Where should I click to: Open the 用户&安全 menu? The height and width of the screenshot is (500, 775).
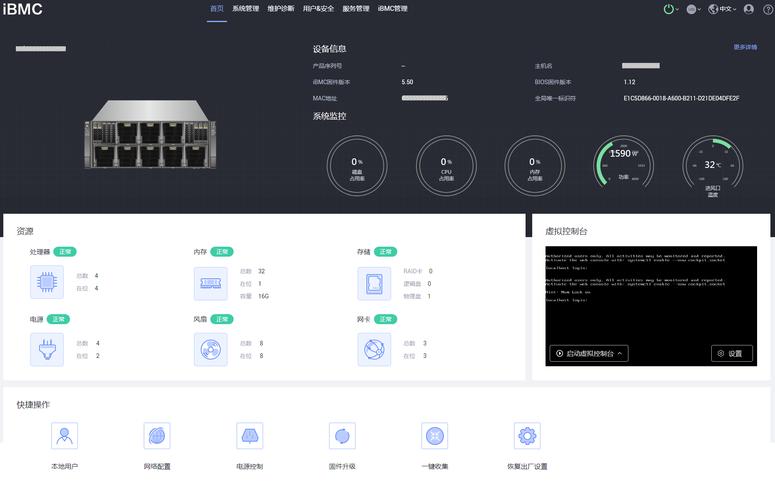point(318,9)
